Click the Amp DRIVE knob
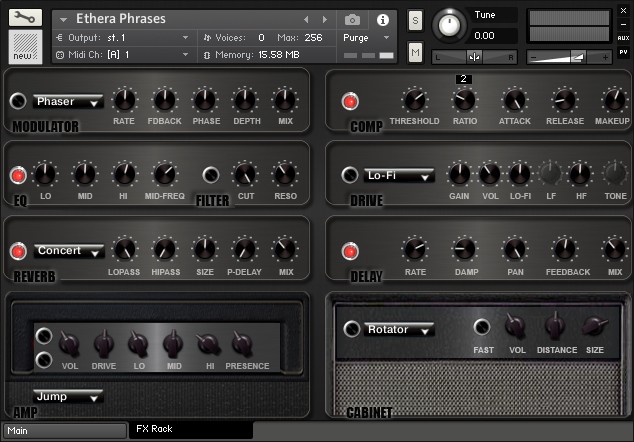634x442 pixels. [x=104, y=344]
